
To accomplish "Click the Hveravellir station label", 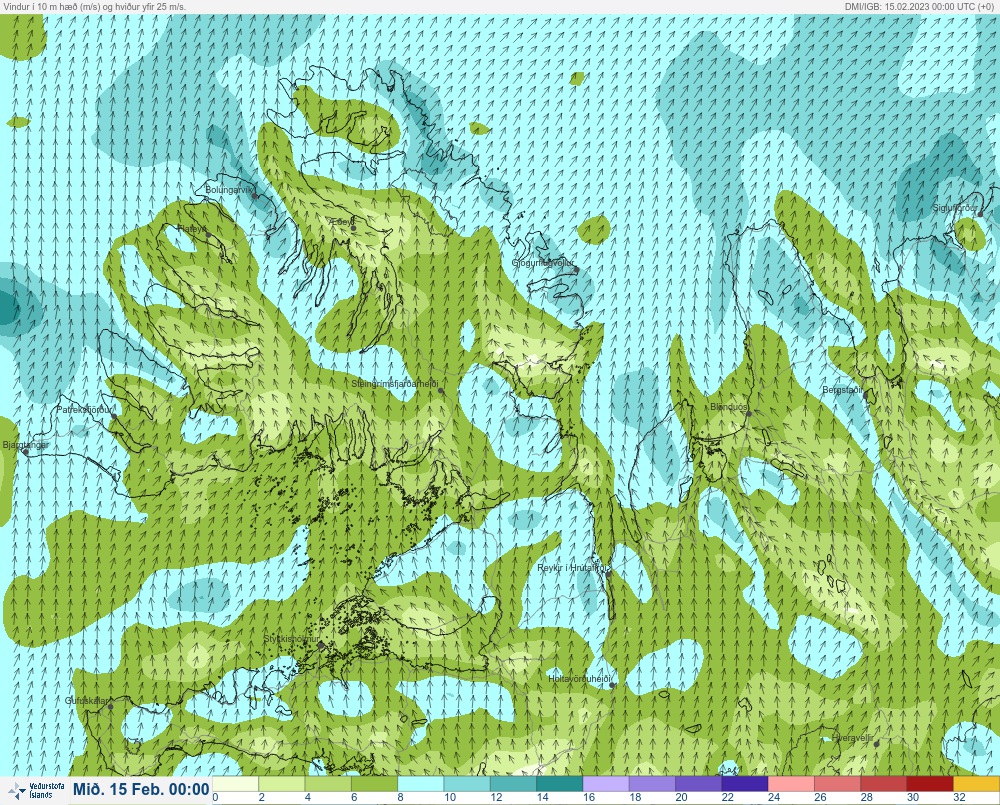I will click(852, 737).
